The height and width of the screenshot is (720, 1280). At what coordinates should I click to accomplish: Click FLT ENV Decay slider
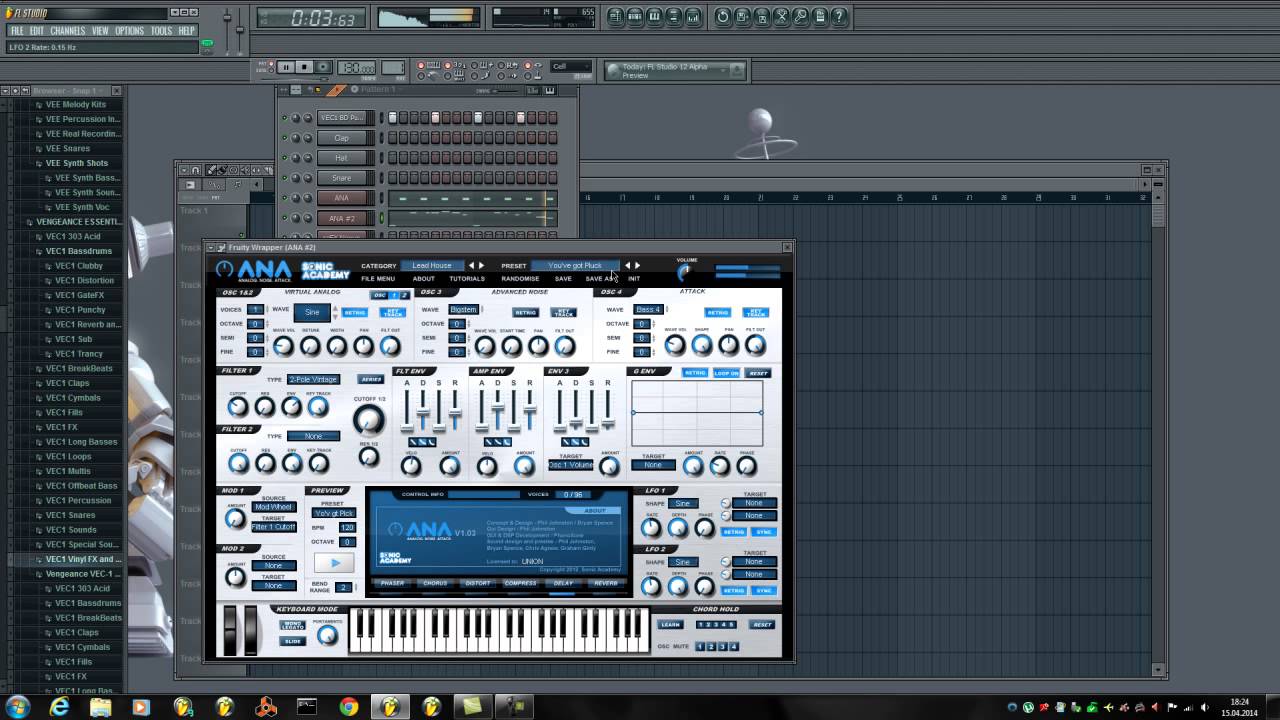(423, 414)
